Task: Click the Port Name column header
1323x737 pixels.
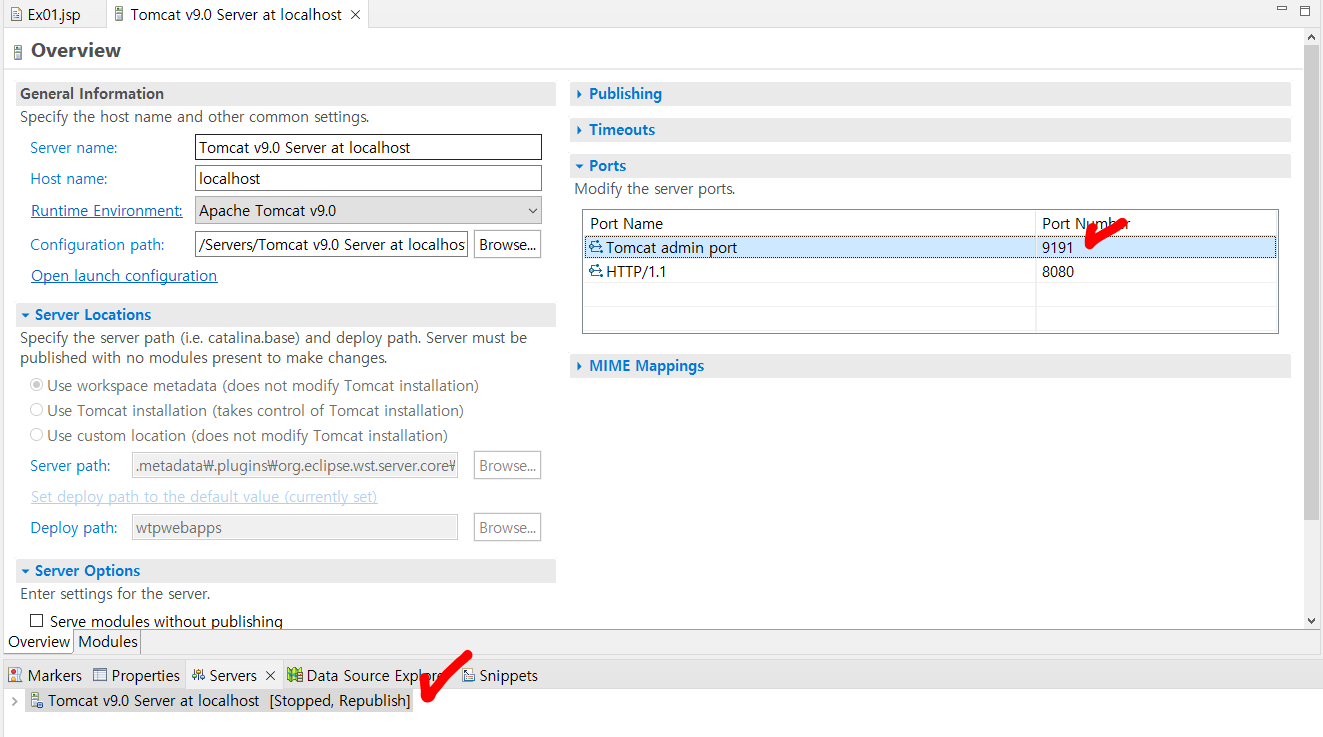Action: tap(809, 223)
